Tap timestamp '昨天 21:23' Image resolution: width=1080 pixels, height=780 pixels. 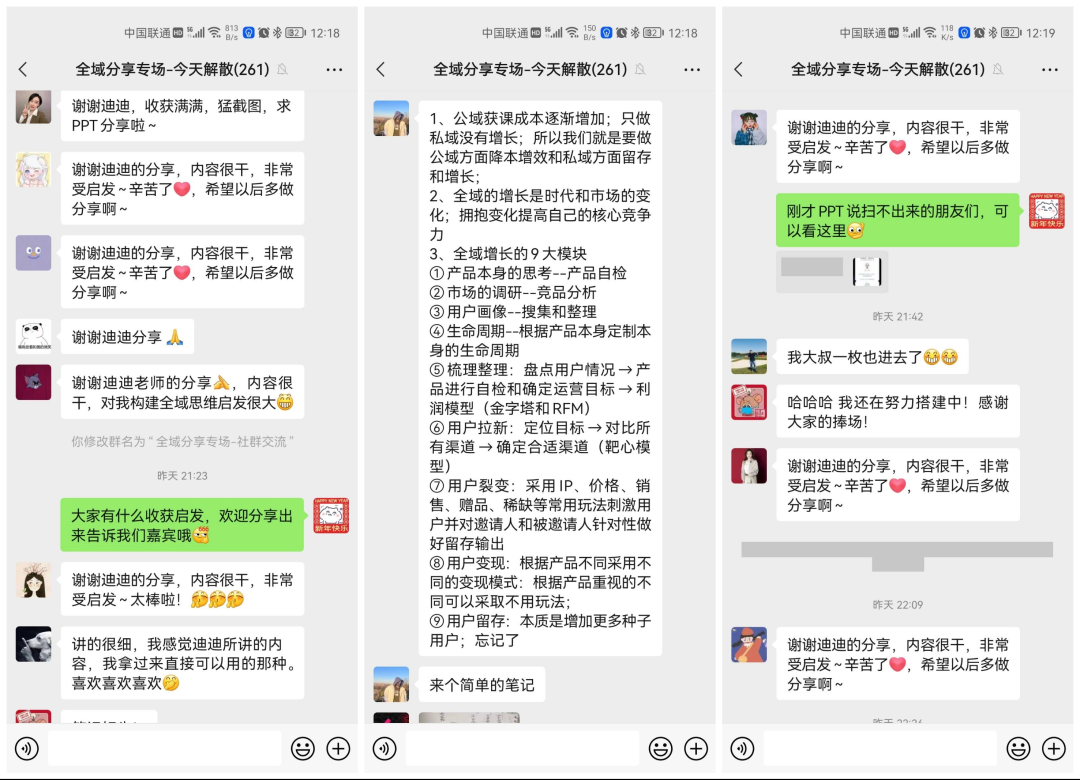click(182, 475)
